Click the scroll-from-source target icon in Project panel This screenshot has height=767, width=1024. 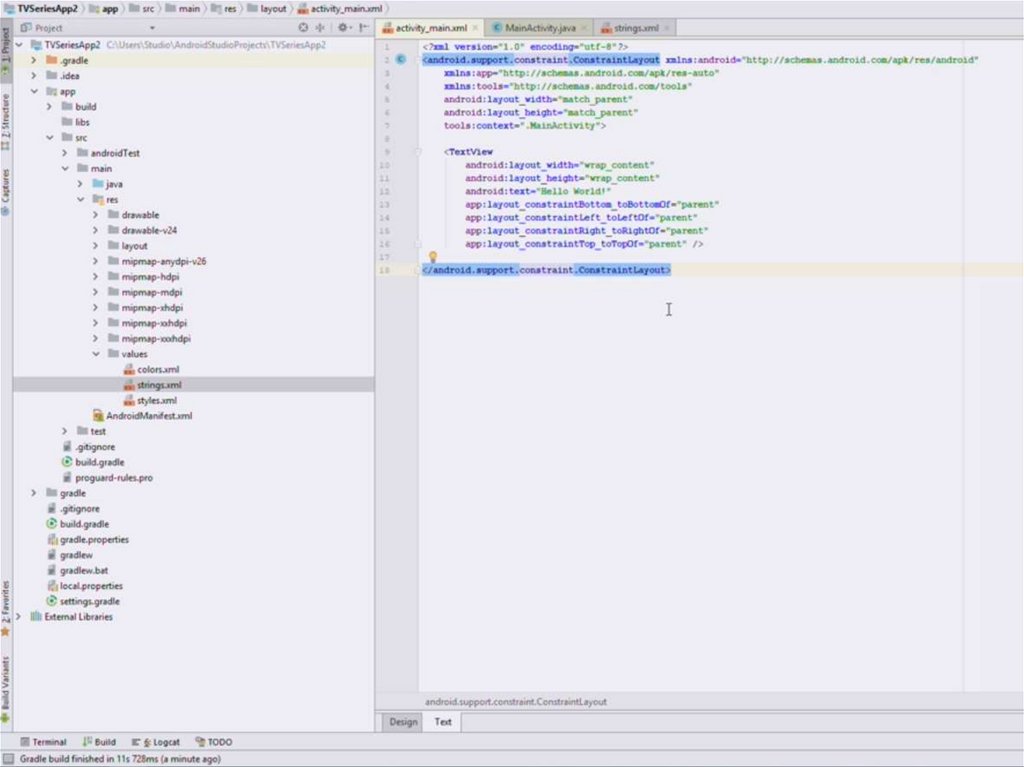[304, 28]
